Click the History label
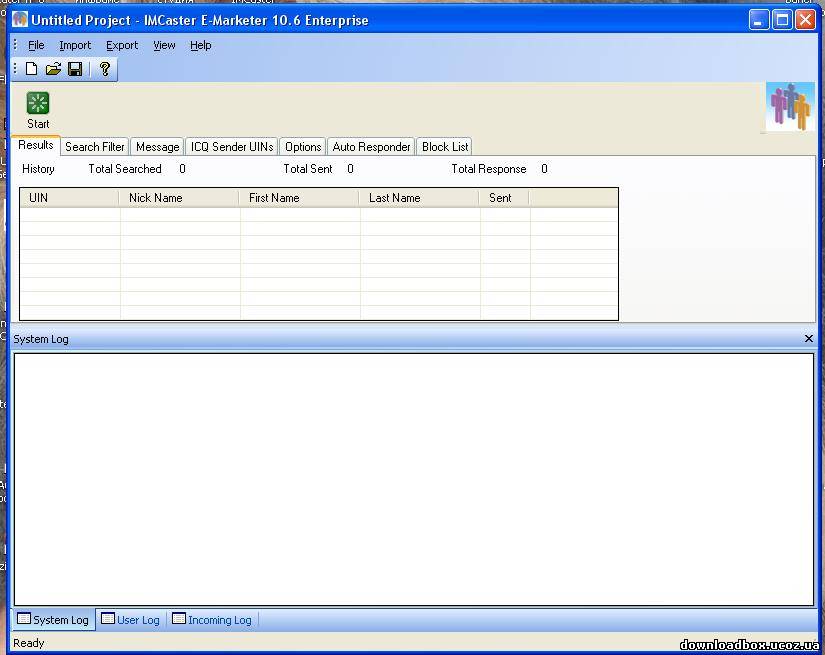Viewport: 825px width, 655px height. (x=38, y=169)
